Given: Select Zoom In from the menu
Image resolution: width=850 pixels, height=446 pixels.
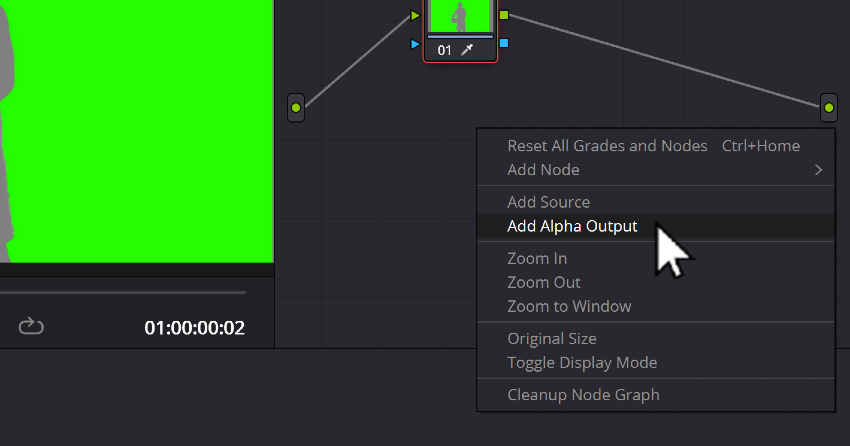Looking at the screenshot, I should pyautogui.click(x=655, y=258).
